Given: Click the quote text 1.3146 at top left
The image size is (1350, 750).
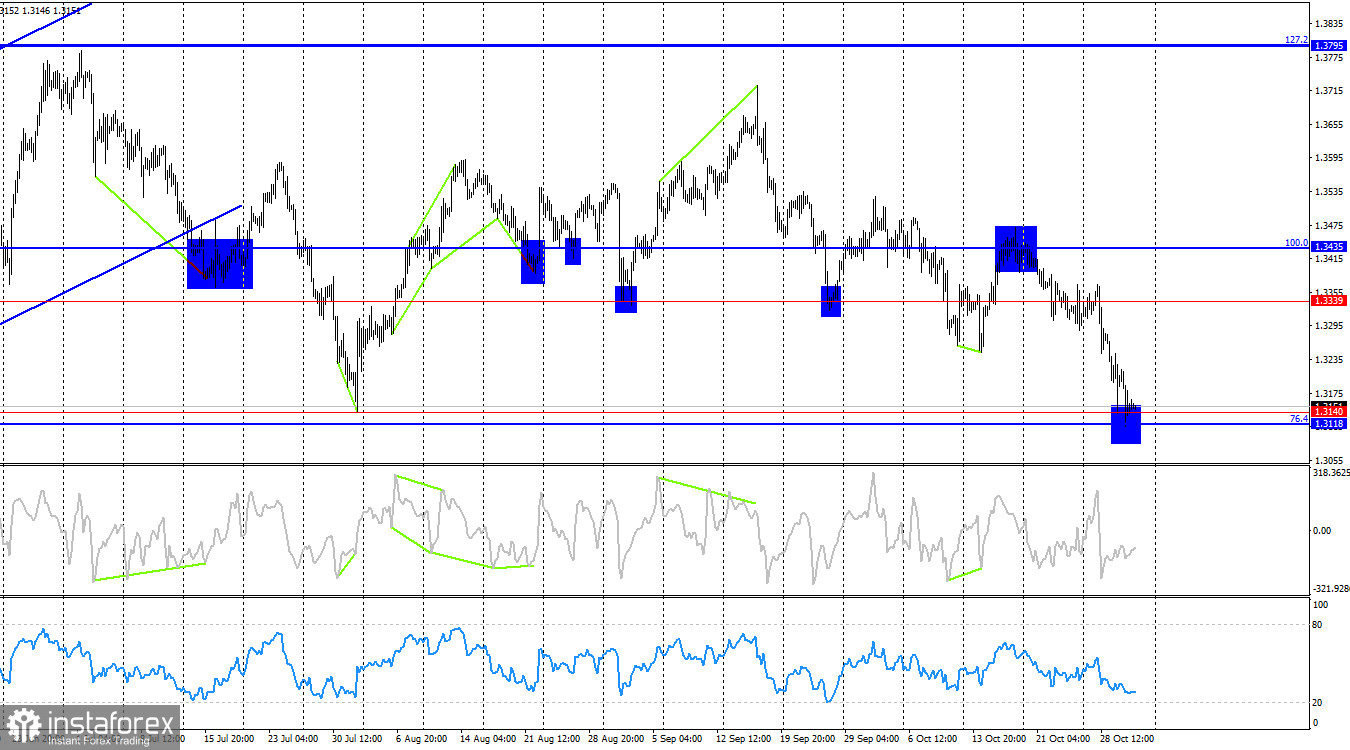Looking at the screenshot, I should 37,10.
